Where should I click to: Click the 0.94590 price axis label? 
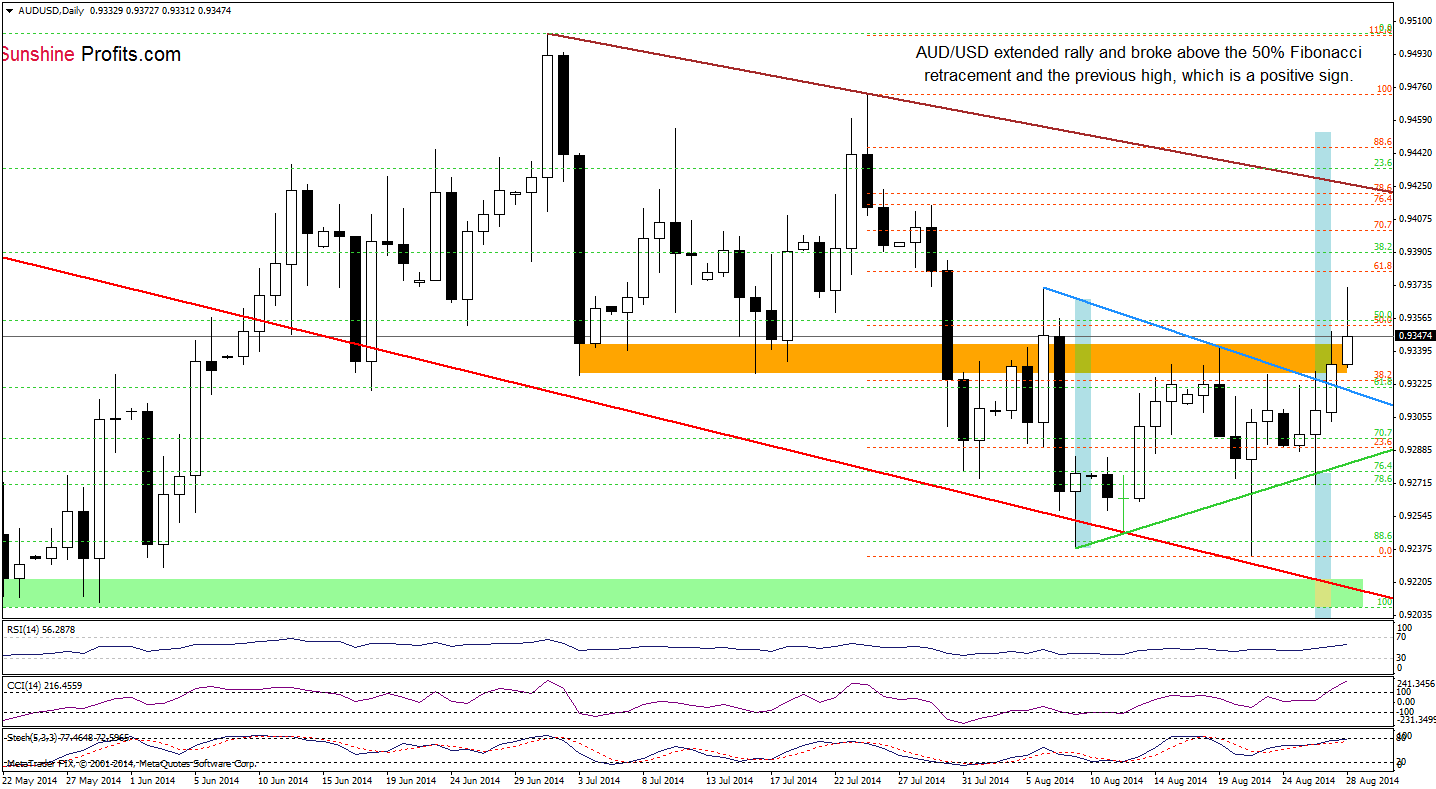coord(1417,119)
